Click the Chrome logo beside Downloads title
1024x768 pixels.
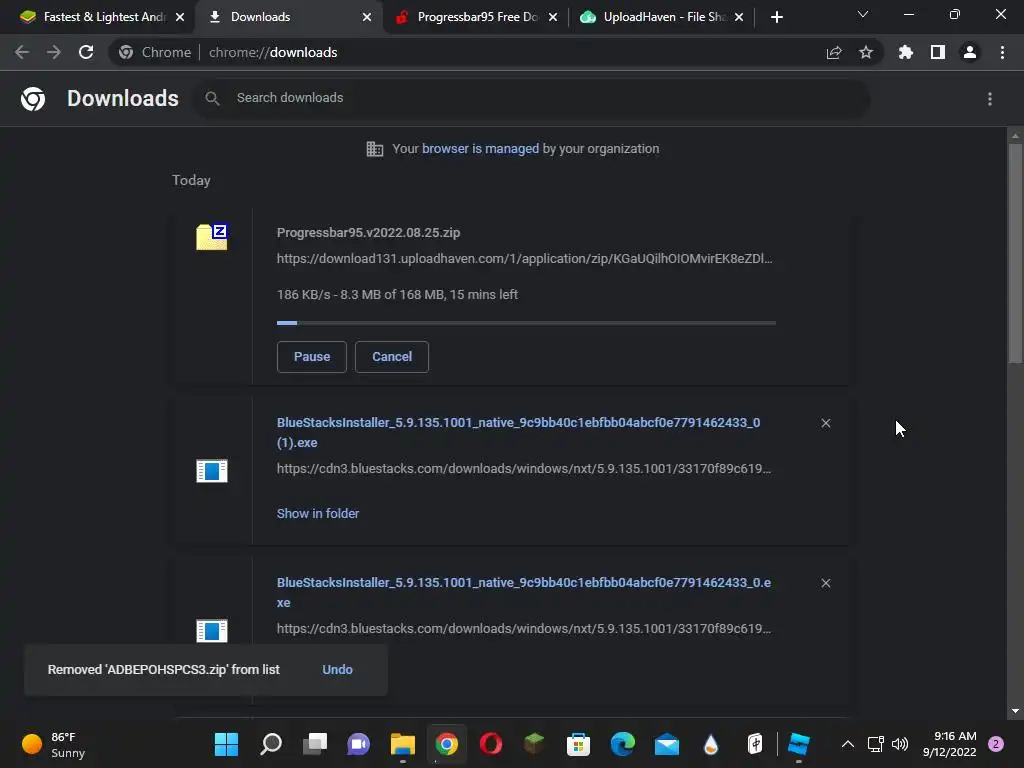coord(33,99)
